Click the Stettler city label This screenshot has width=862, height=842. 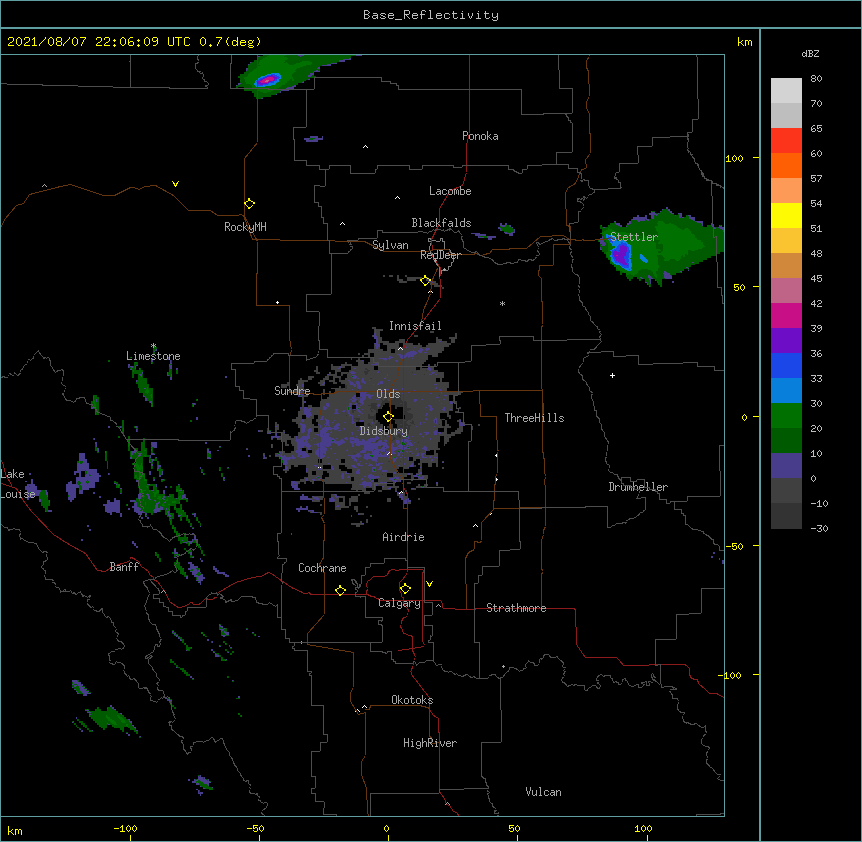pyautogui.click(x=634, y=237)
